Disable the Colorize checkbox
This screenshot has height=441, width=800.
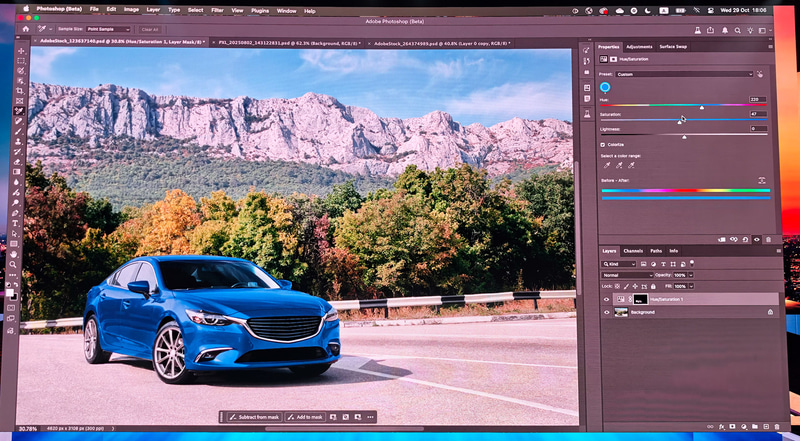603,145
